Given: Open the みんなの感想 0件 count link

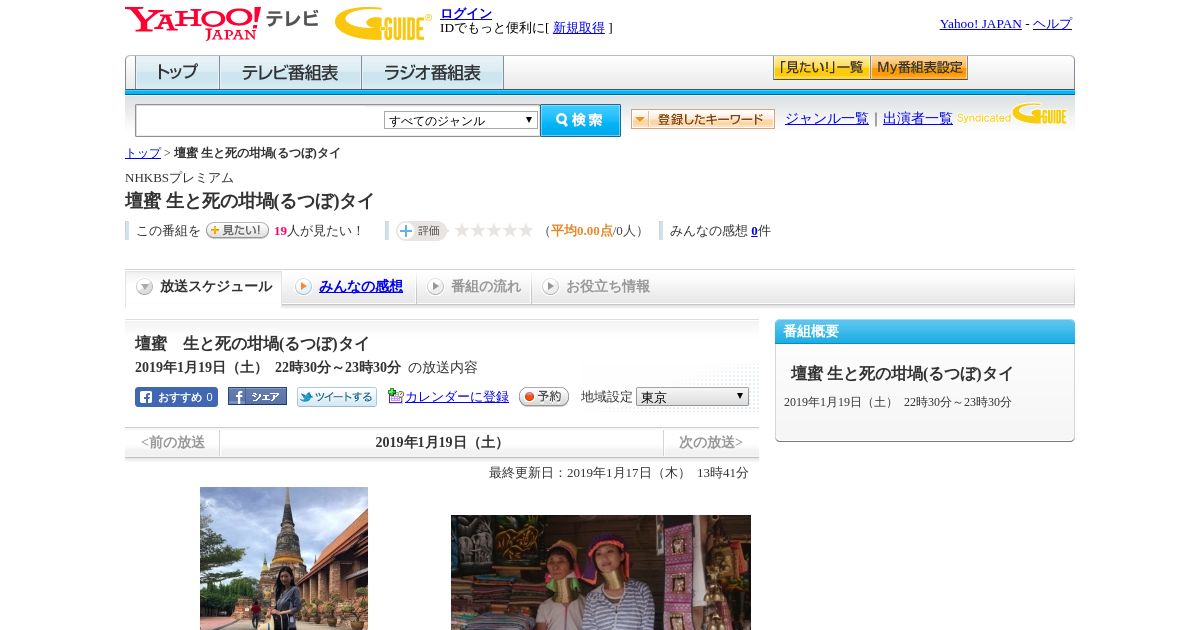Looking at the screenshot, I should pos(755,231).
